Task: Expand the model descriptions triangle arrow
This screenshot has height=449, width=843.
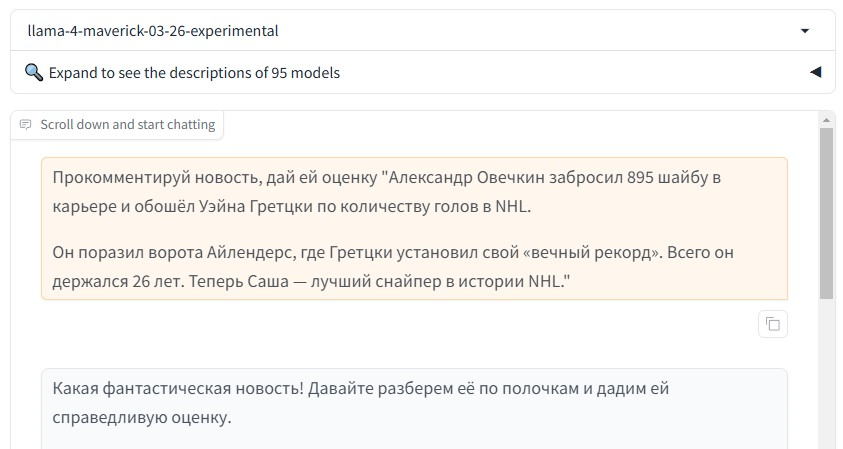Action: click(815, 72)
